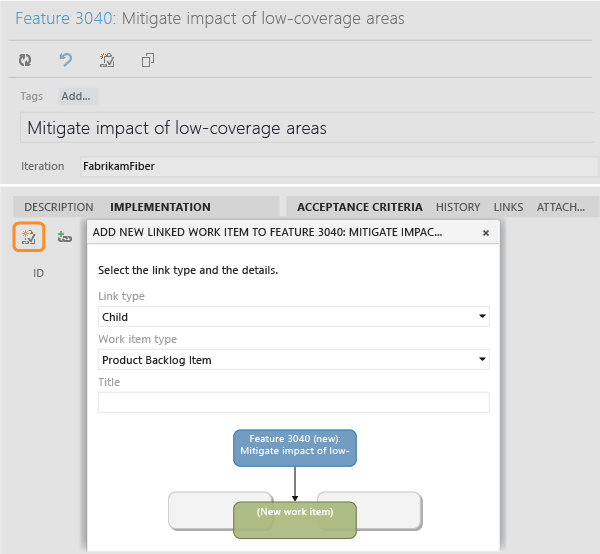Click the work item title text box
600x554 pixels.
coord(309,127)
